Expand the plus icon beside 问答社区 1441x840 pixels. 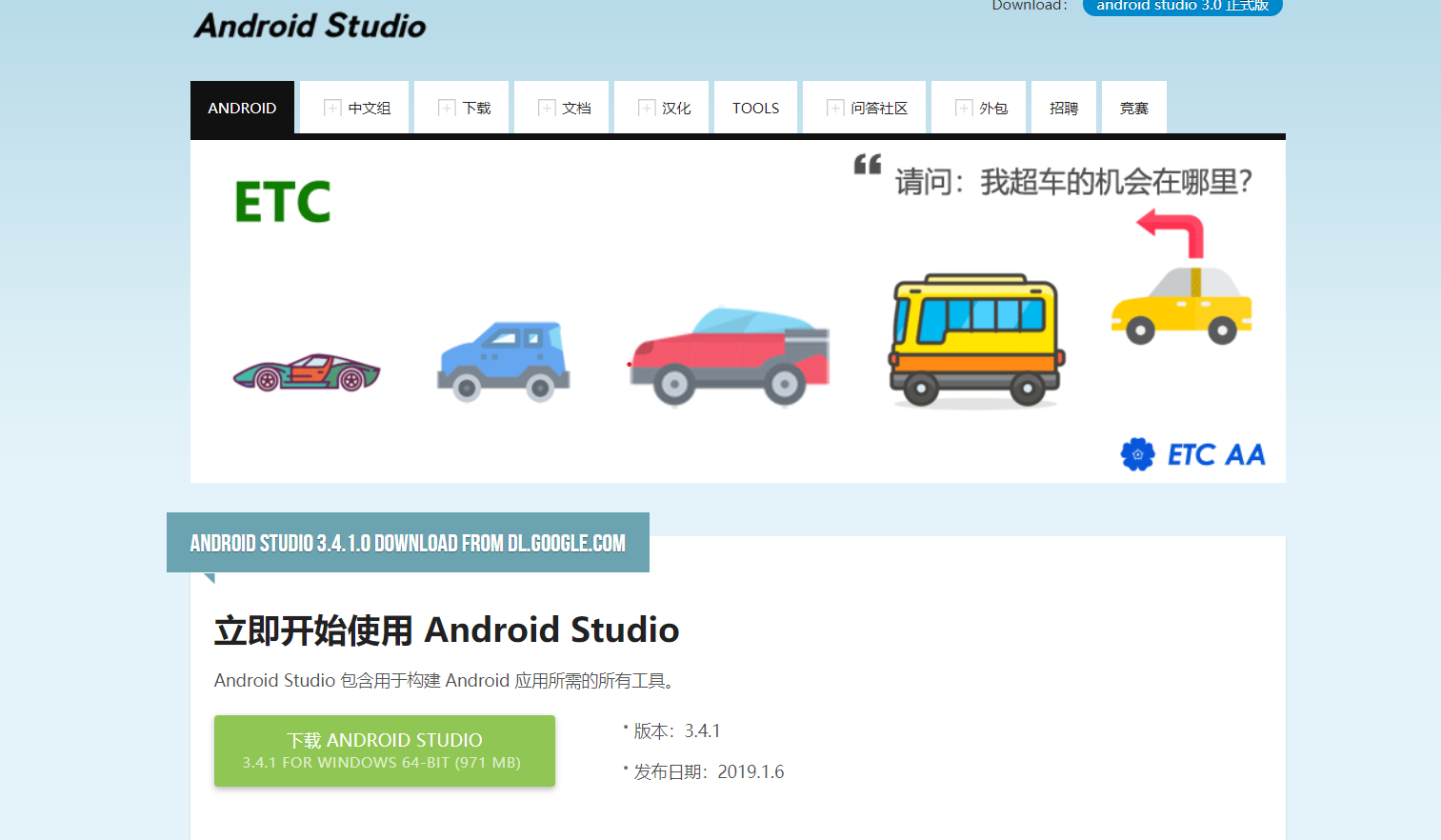click(835, 108)
